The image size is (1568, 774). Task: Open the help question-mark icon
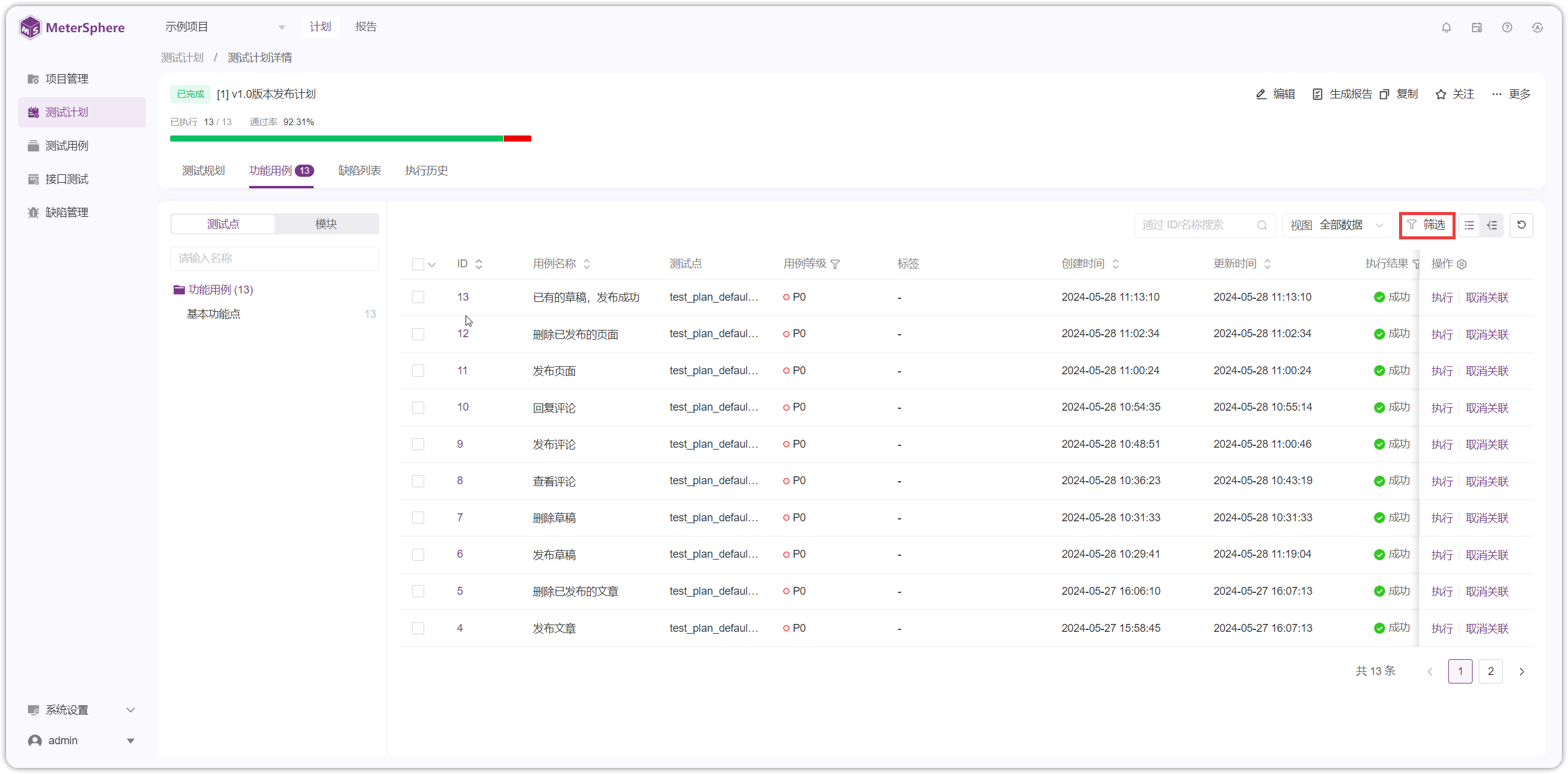(1507, 27)
